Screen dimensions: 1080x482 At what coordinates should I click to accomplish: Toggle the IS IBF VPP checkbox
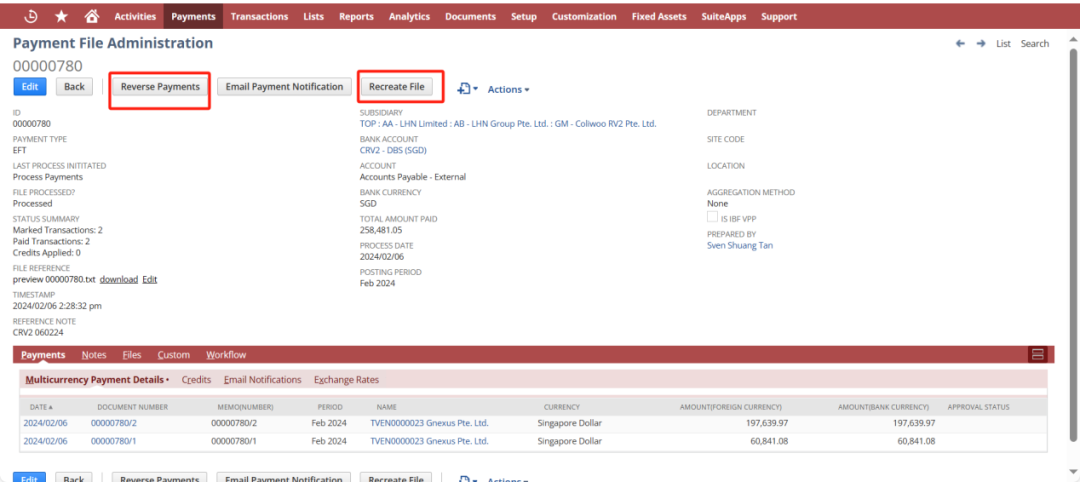click(712, 218)
